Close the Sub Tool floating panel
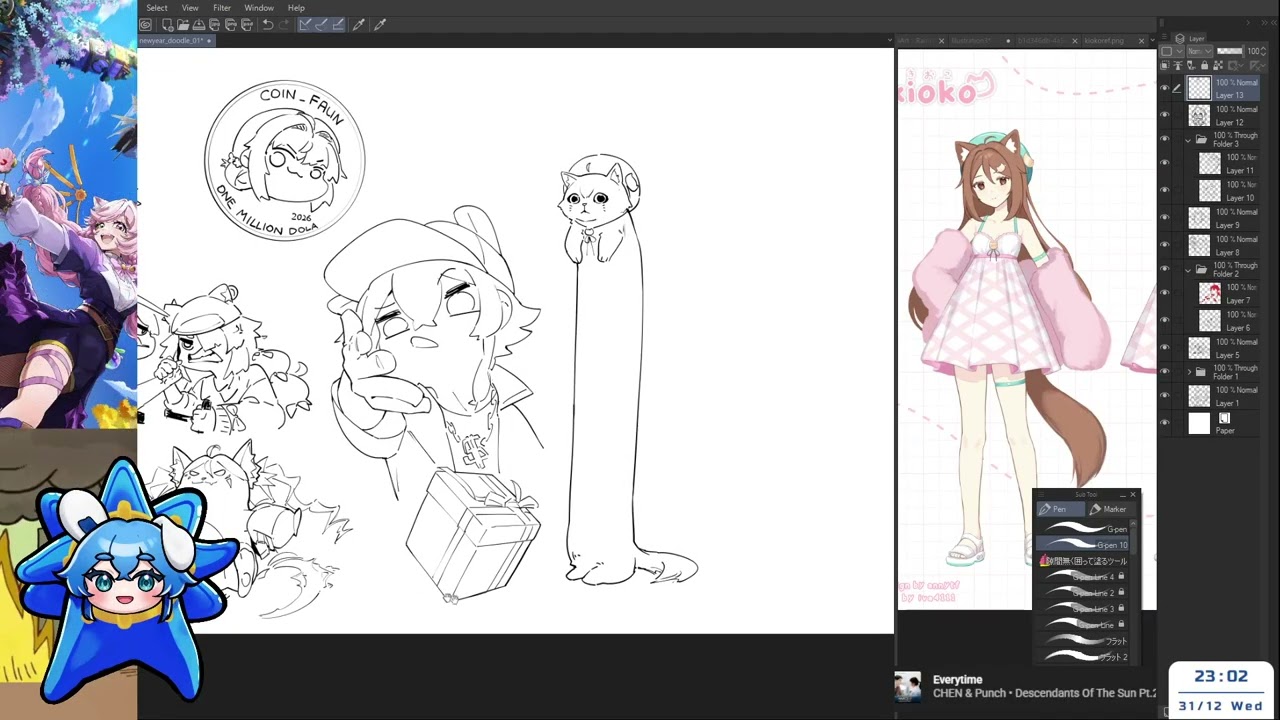The image size is (1280, 720). point(1133,495)
